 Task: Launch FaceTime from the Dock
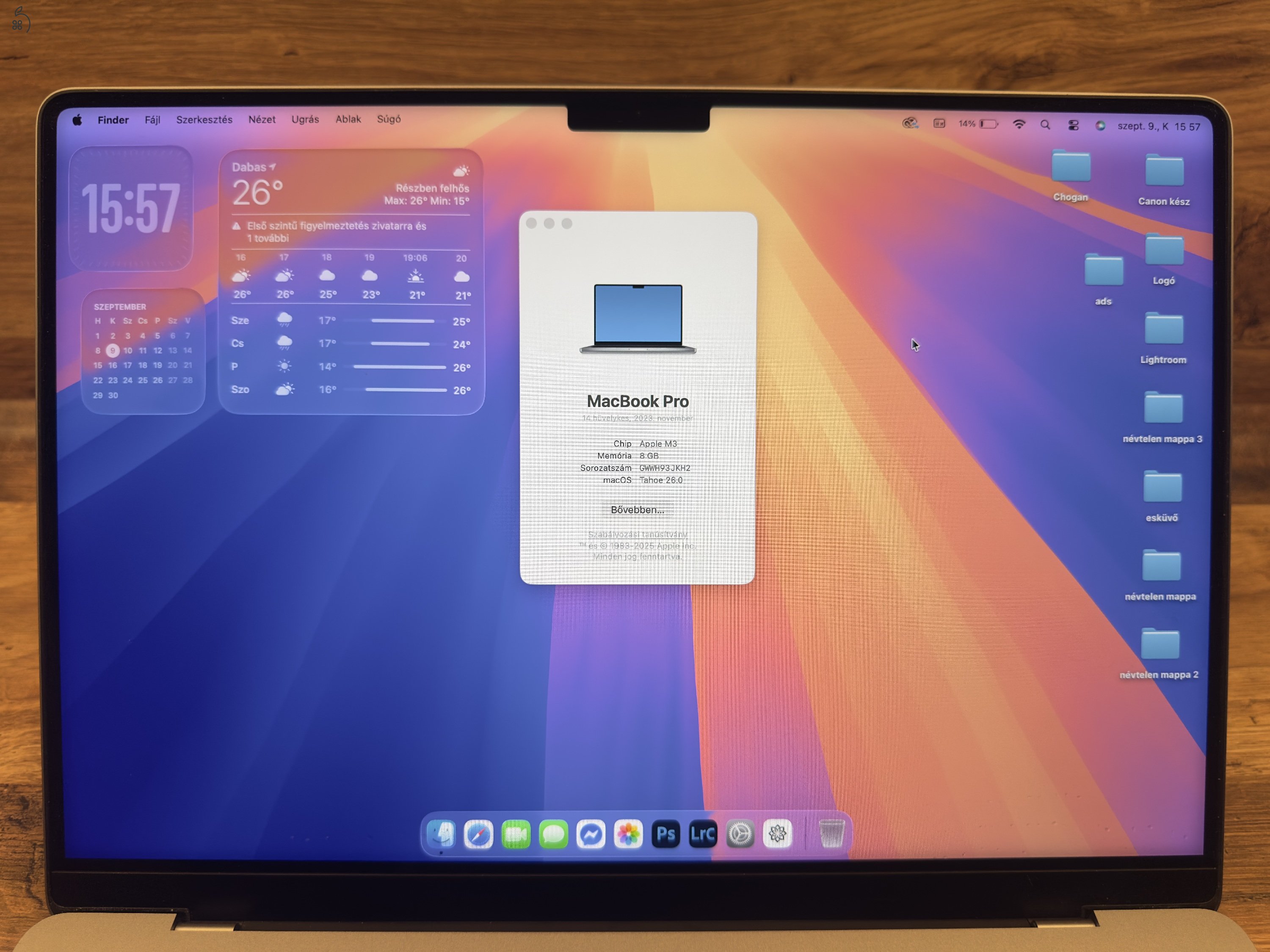coord(516,834)
